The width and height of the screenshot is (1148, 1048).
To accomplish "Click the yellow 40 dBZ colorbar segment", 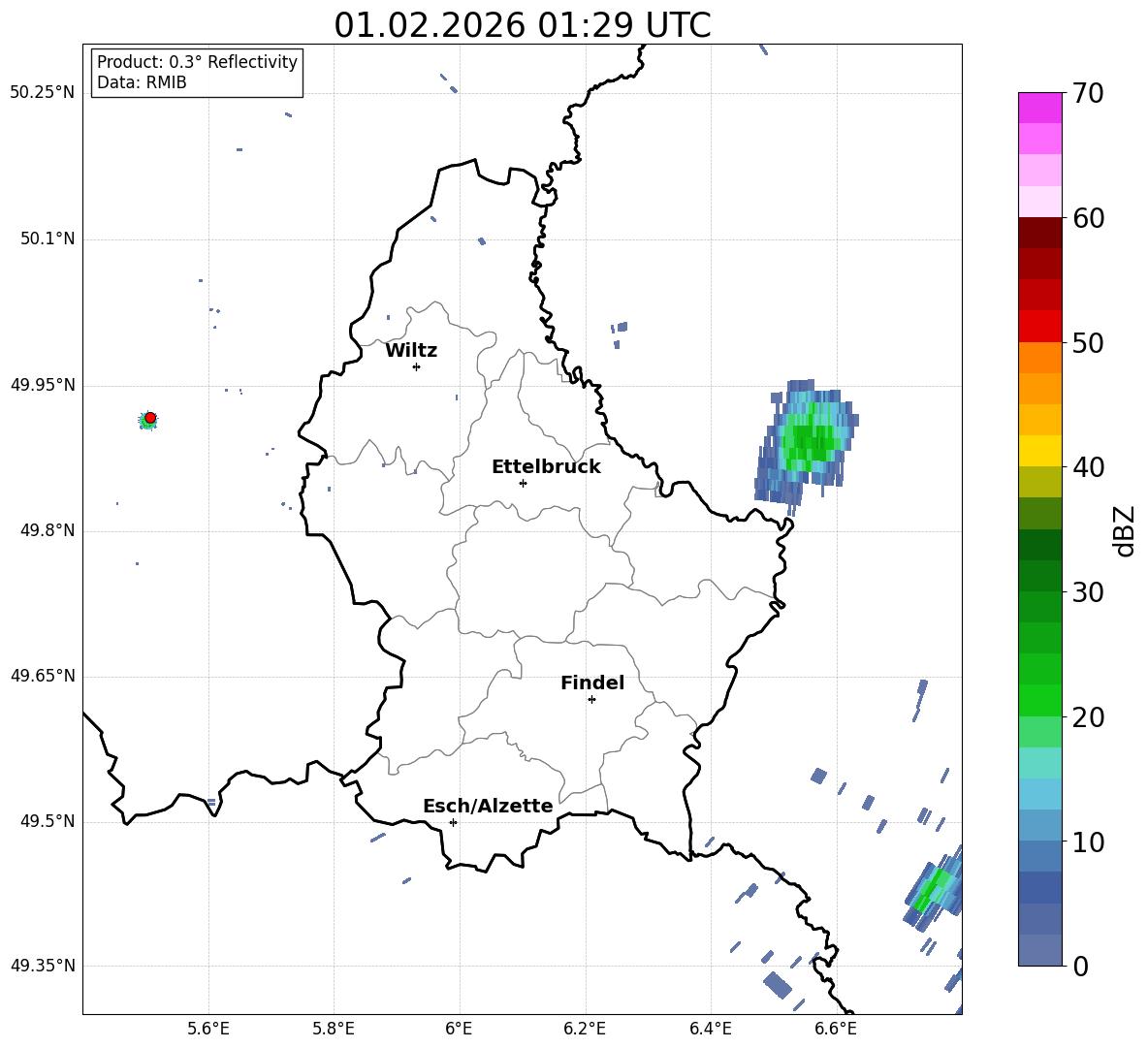I will pos(1039,451).
